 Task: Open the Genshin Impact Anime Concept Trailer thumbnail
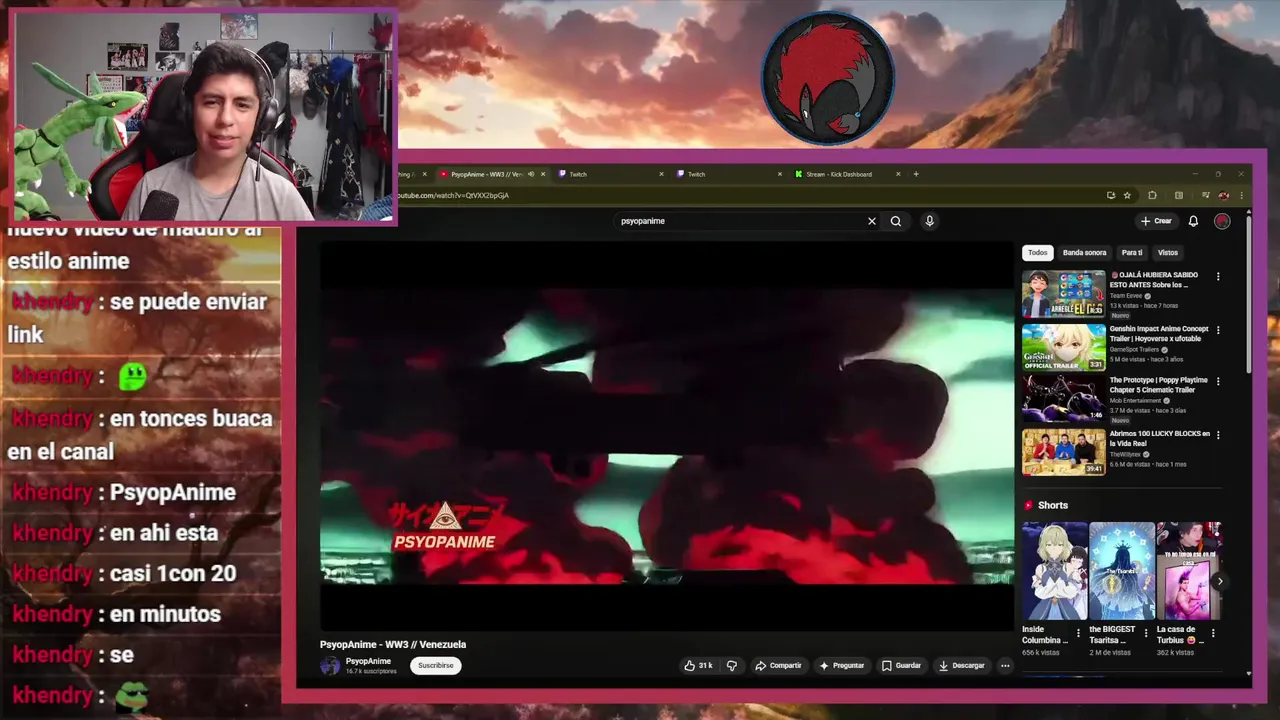pos(1063,347)
